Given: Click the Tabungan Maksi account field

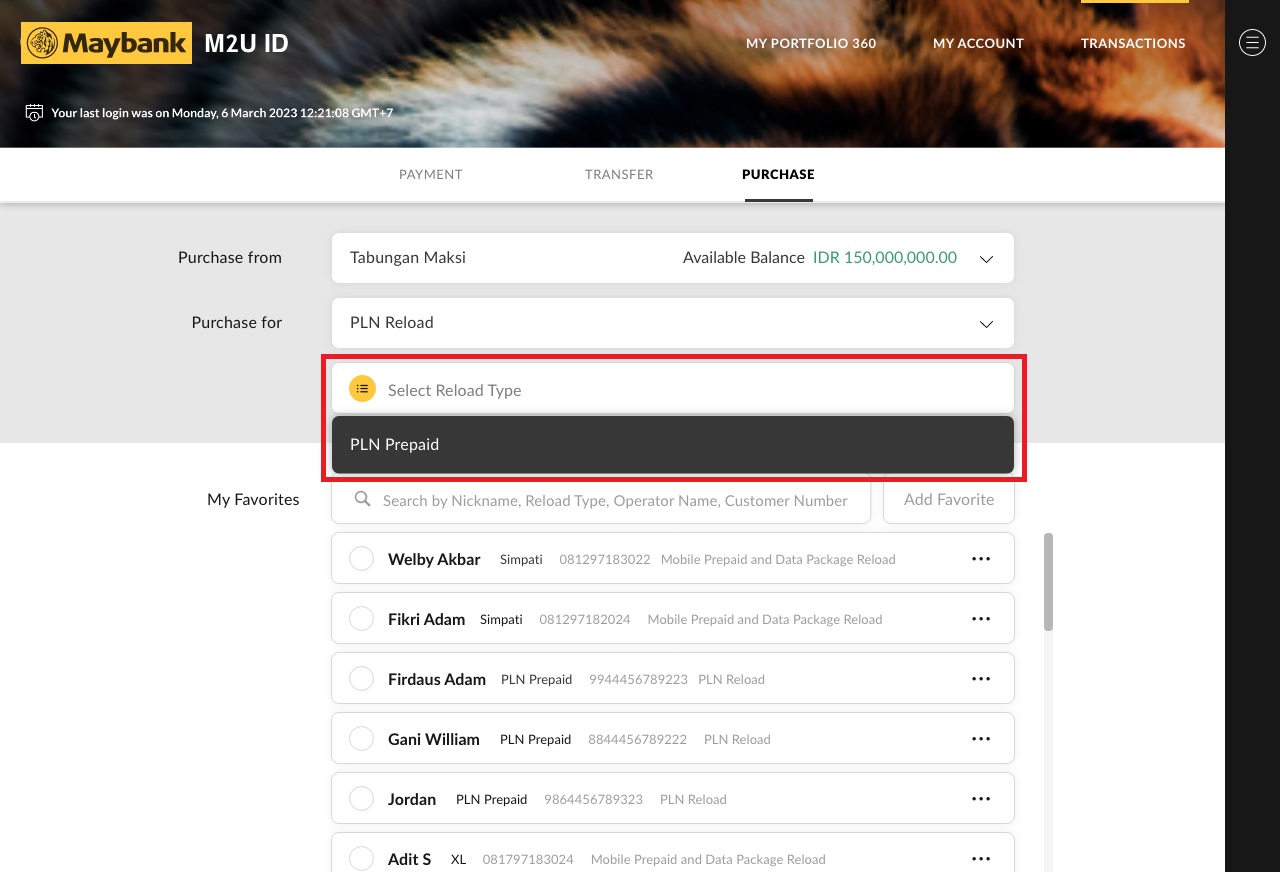Looking at the screenshot, I should tap(673, 258).
